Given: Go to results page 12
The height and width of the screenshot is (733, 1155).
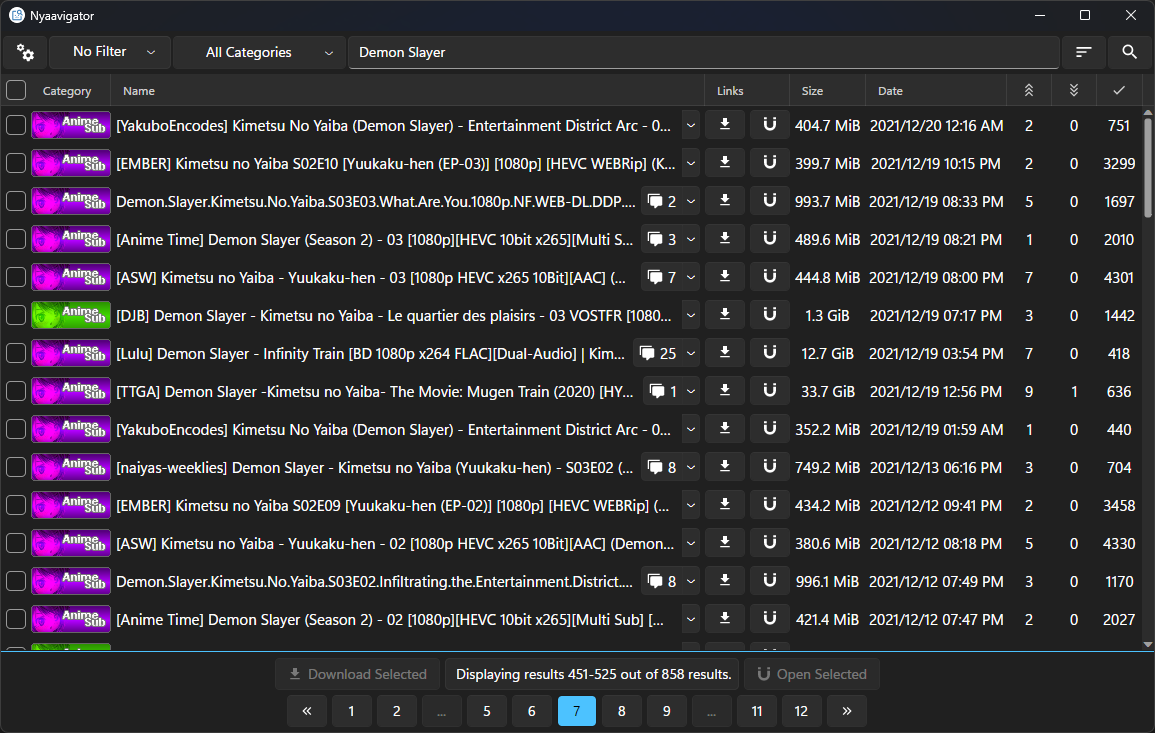Looking at the screenshot, I should (x=801, y=711).
